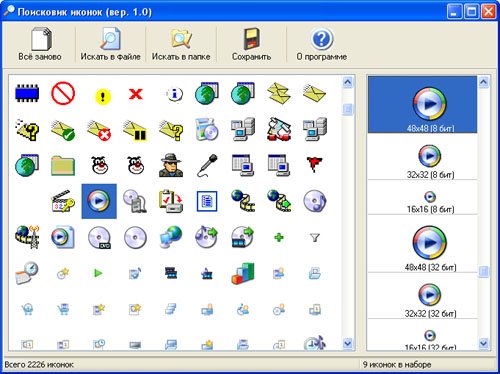The height and width of the screenshot is (374, 500).
Task: Open Искать в файле search tool
Action: click(x=110, y=44)
